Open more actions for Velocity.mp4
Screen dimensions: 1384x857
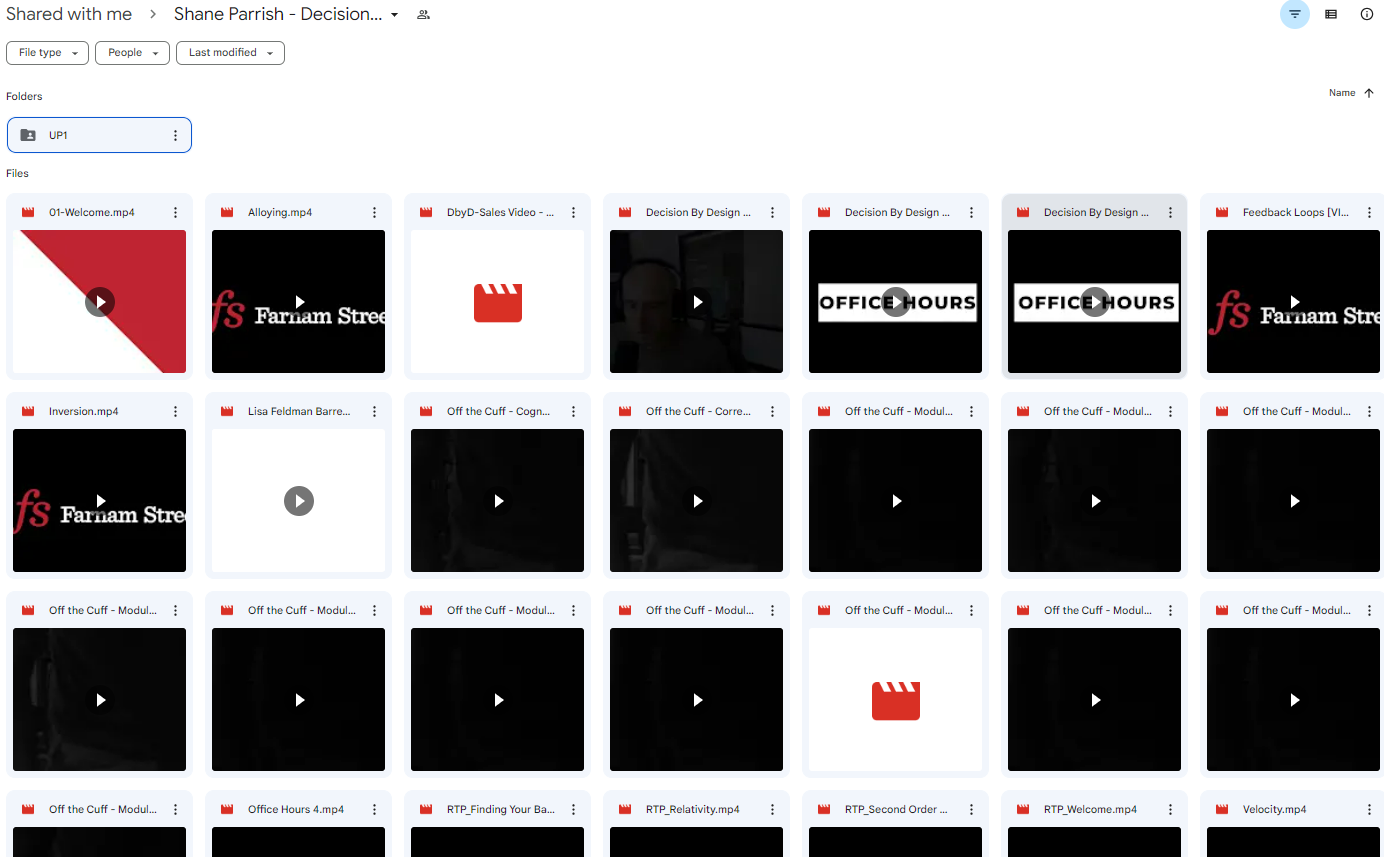pos(1369,810)
